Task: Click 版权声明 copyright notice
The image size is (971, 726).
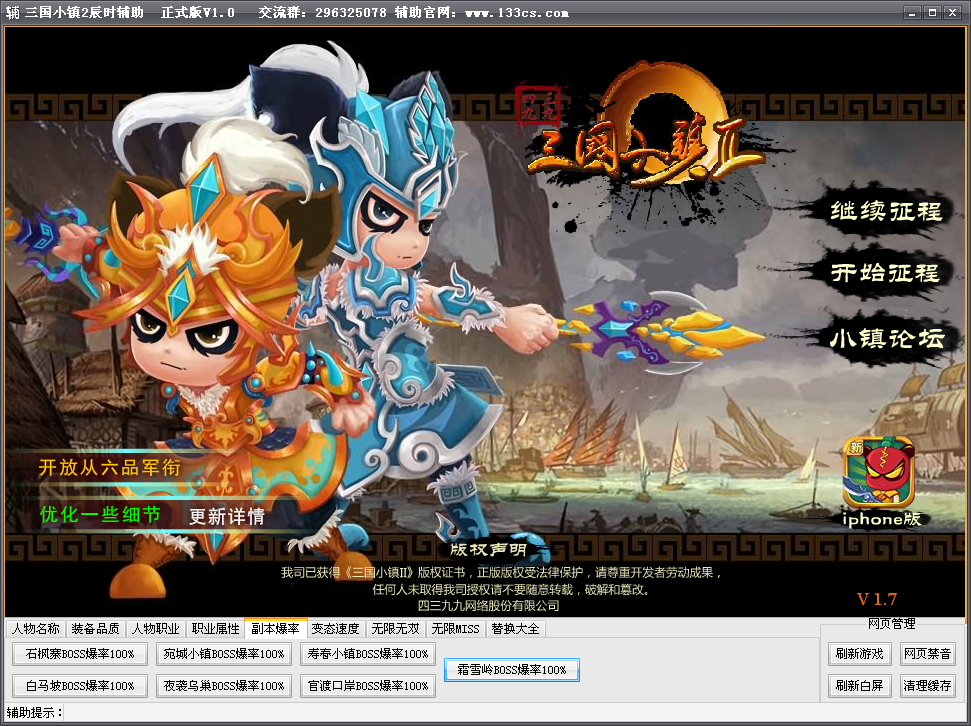Action: tap(487, 550)
